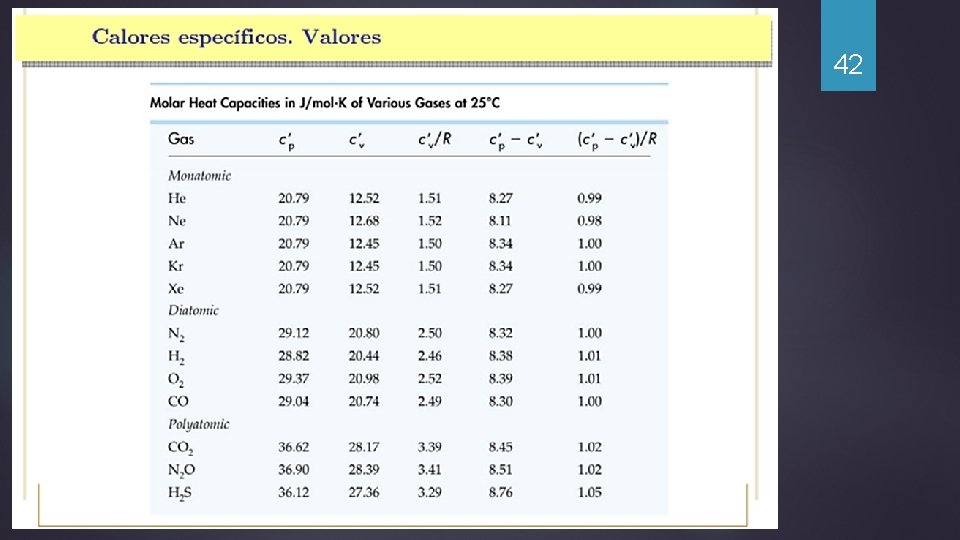Screen dimensions: 960x540
Task: Click value 8.39 in the O2 row
Action: 500,379
